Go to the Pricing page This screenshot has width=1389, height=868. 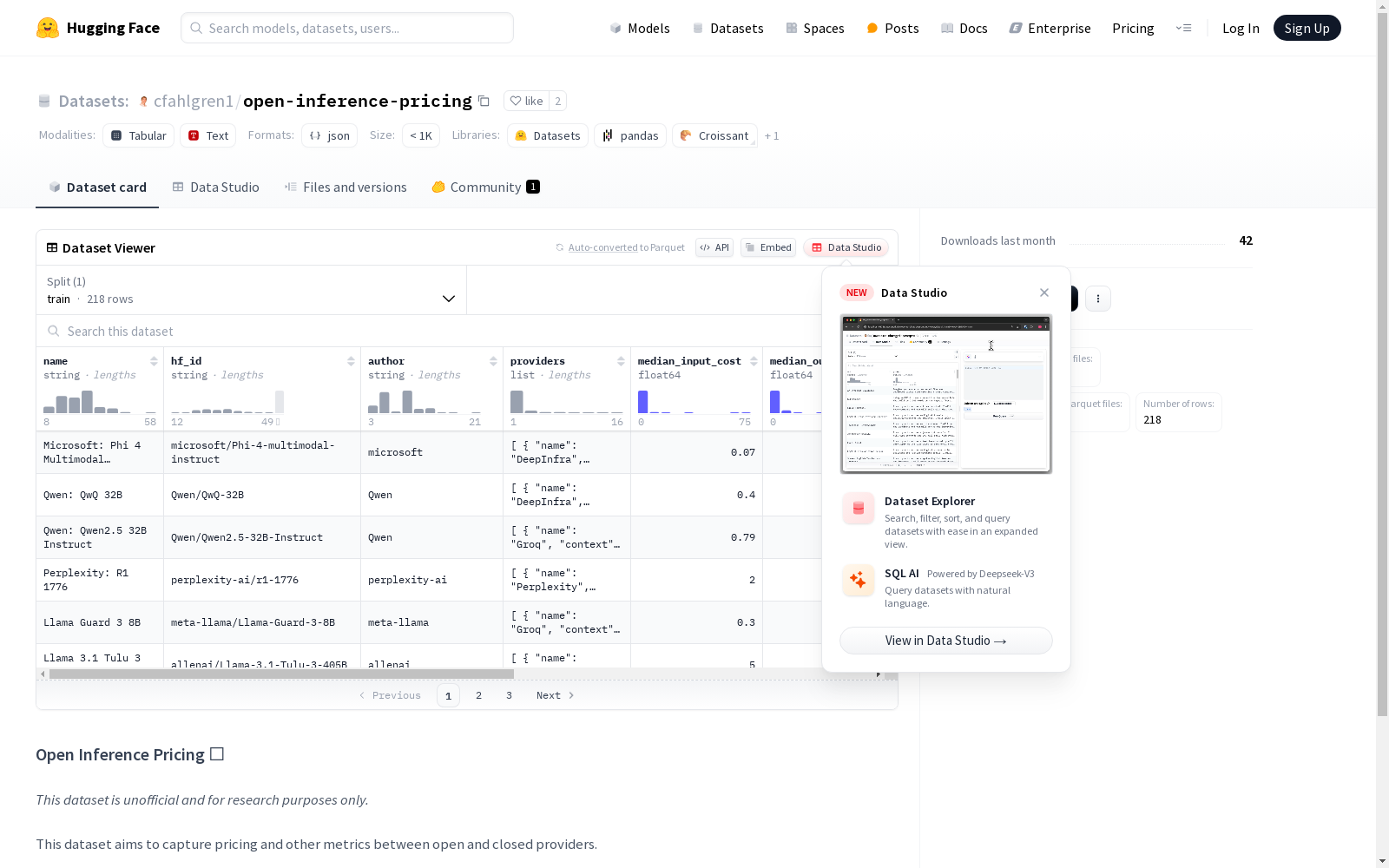[x=1133, y=28]
